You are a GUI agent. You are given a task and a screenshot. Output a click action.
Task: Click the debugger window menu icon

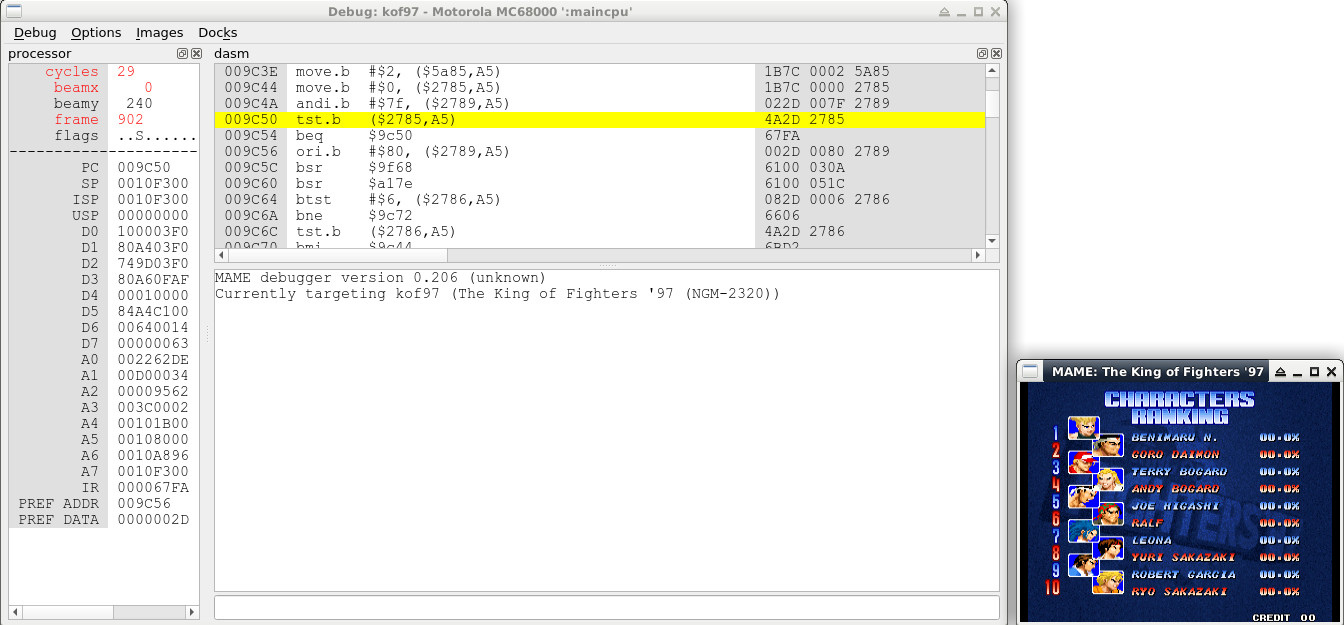click(14, 12)
